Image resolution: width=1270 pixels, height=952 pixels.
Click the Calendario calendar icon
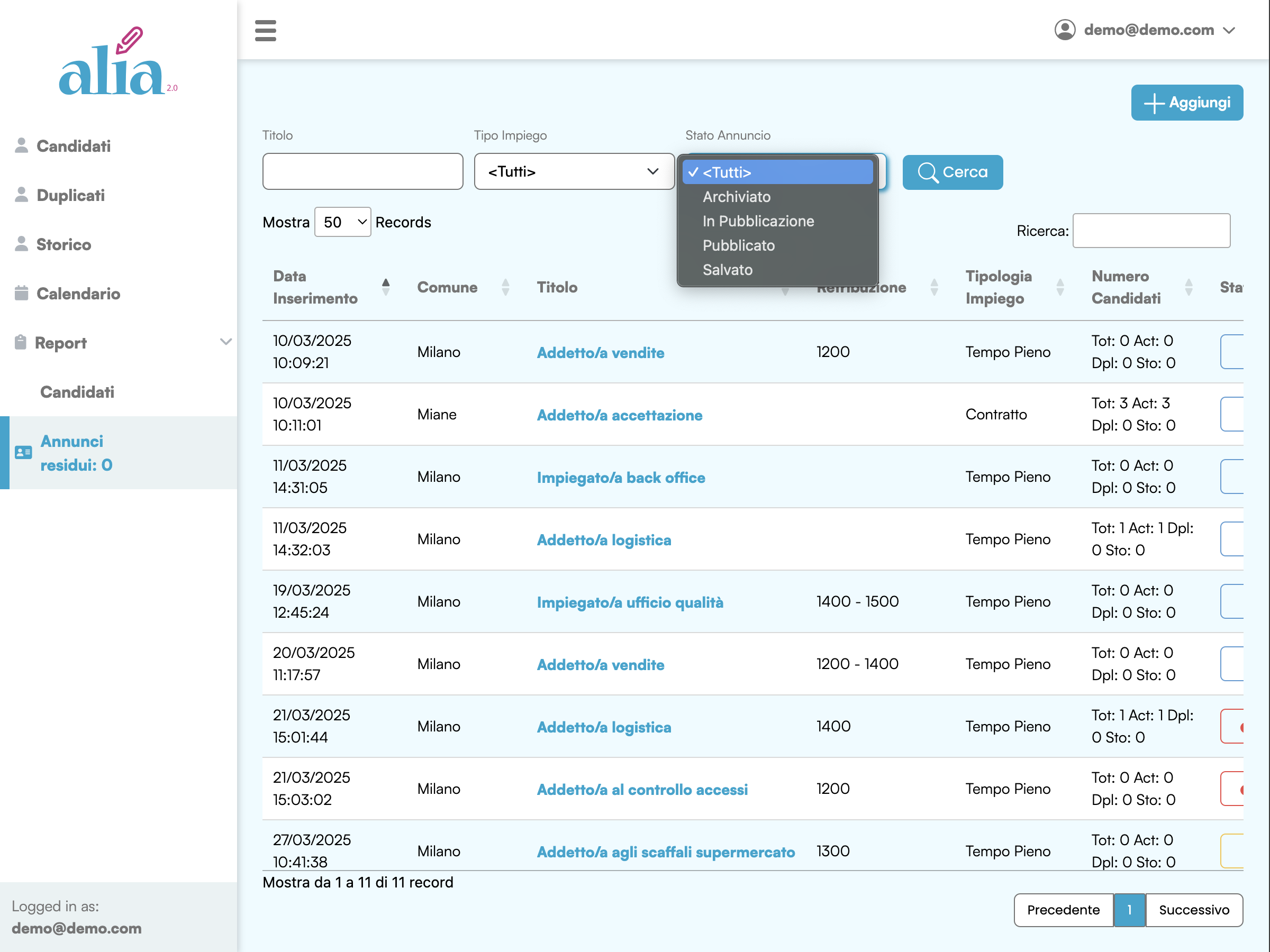point(21,293)
